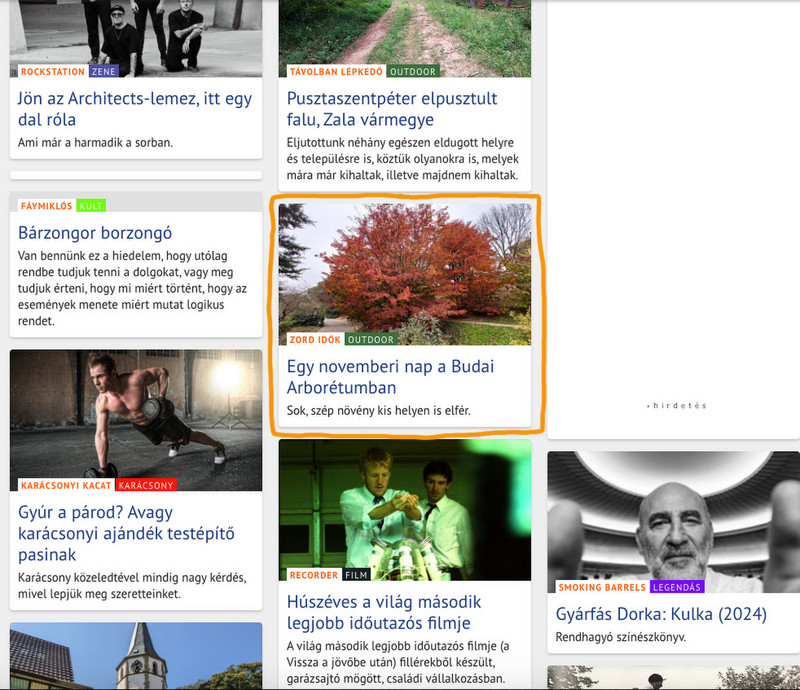Click the FILM category label
The image size is (800, 690).
356,575
